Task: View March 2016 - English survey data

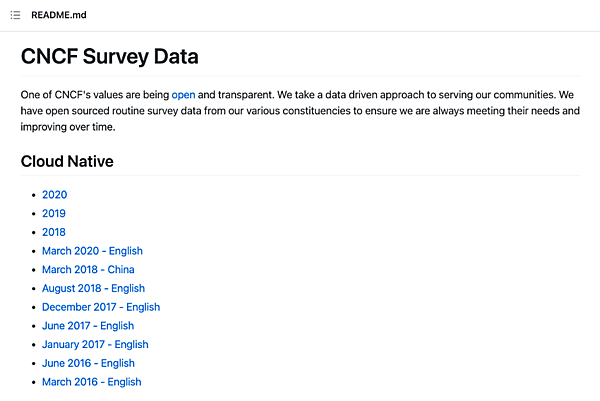Action: click(x=91, y=382)
